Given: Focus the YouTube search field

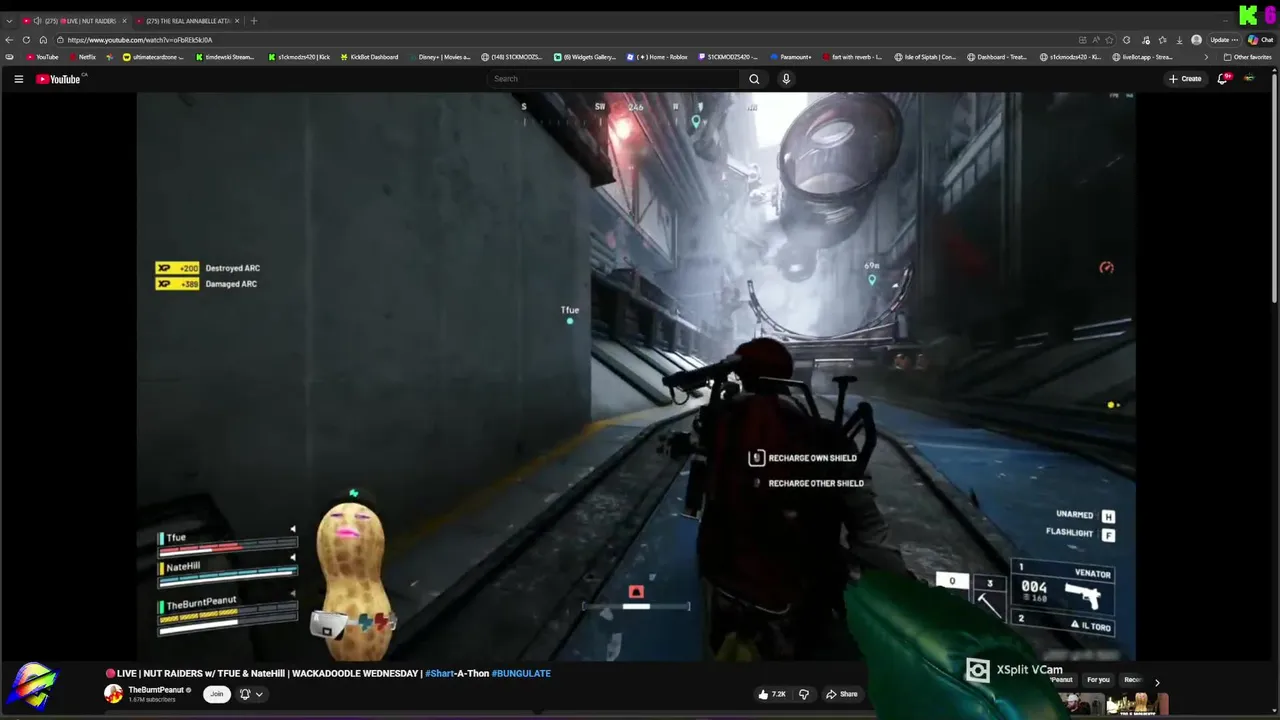Looking at the screenshot, I should point(612,79).
